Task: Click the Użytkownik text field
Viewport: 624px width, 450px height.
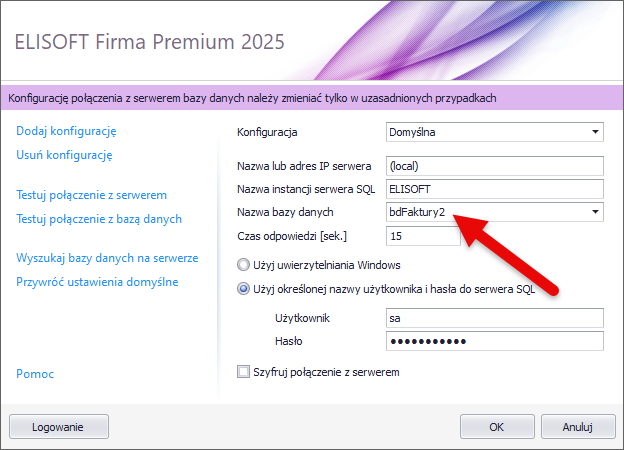Action: (495, 318)
